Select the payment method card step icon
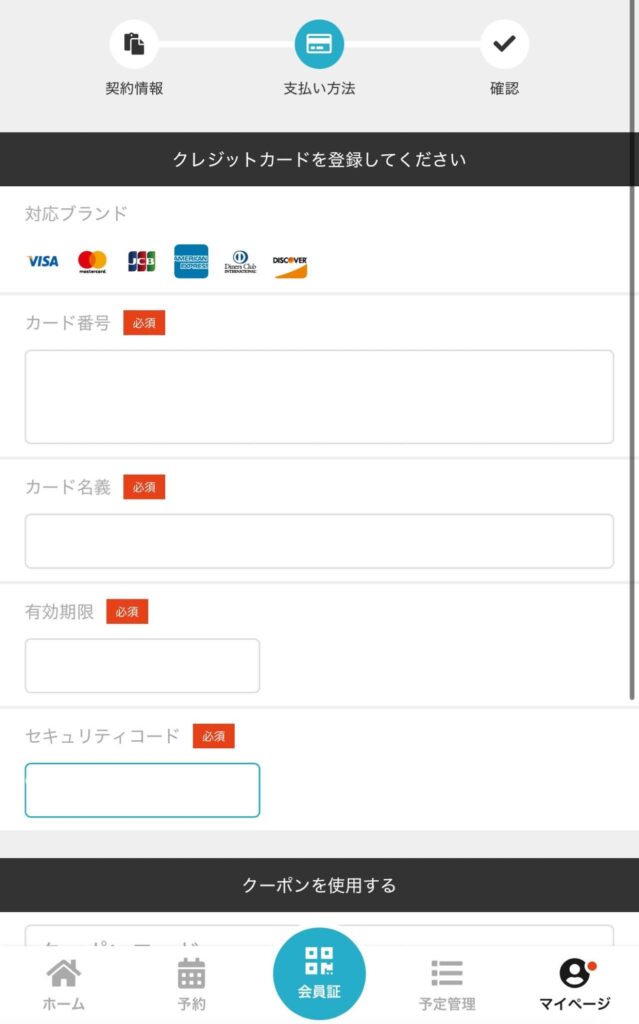 coord(319,44)
